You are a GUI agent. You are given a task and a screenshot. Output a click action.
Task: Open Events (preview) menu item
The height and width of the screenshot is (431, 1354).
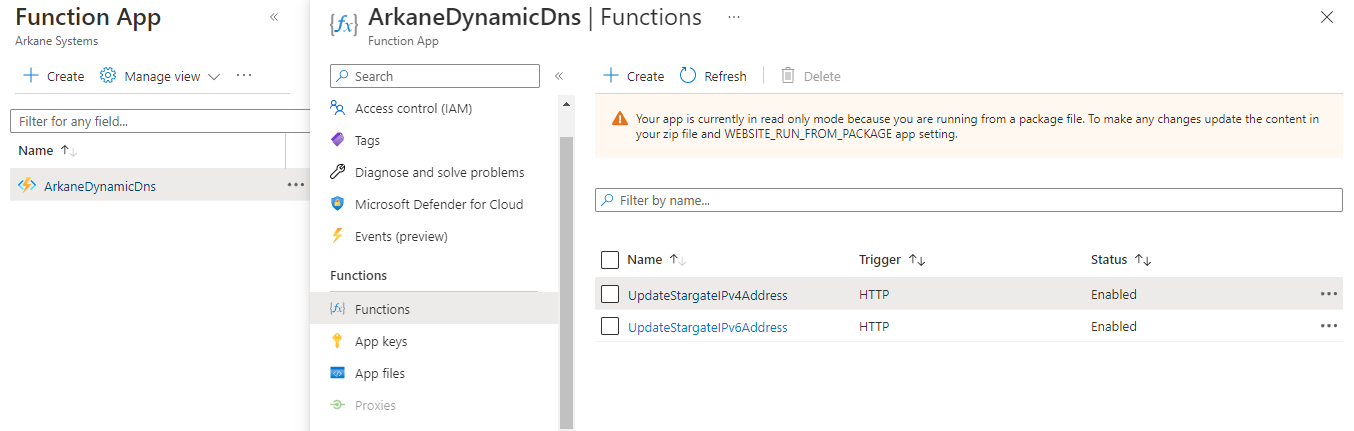click(x=401, y=236)
